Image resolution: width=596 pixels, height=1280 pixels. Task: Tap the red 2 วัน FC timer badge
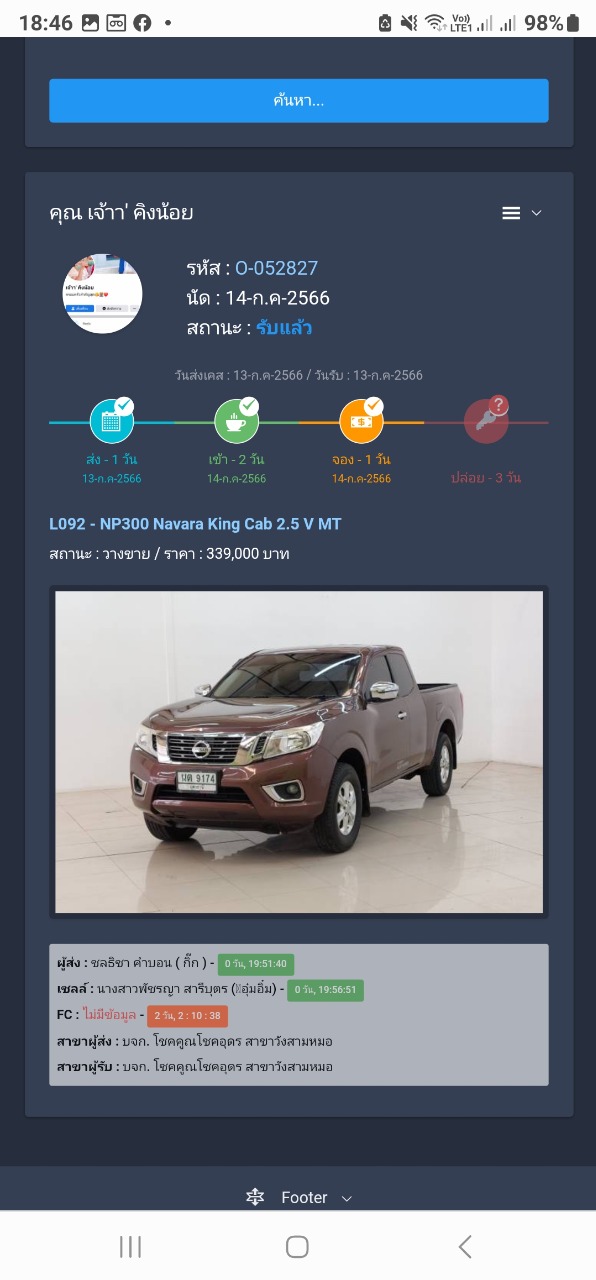pos(187,1016)
